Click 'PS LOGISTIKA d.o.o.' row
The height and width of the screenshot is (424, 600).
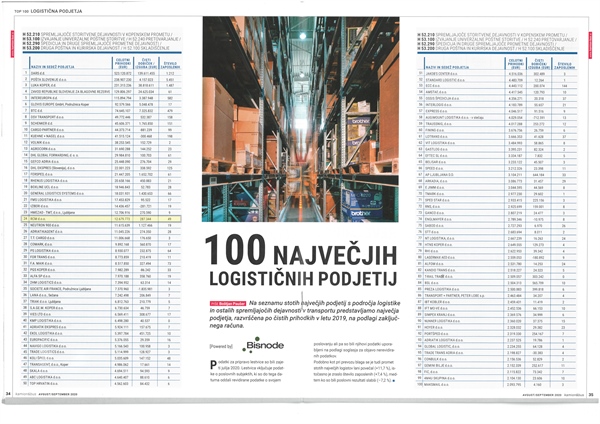[x=101, y=251]
